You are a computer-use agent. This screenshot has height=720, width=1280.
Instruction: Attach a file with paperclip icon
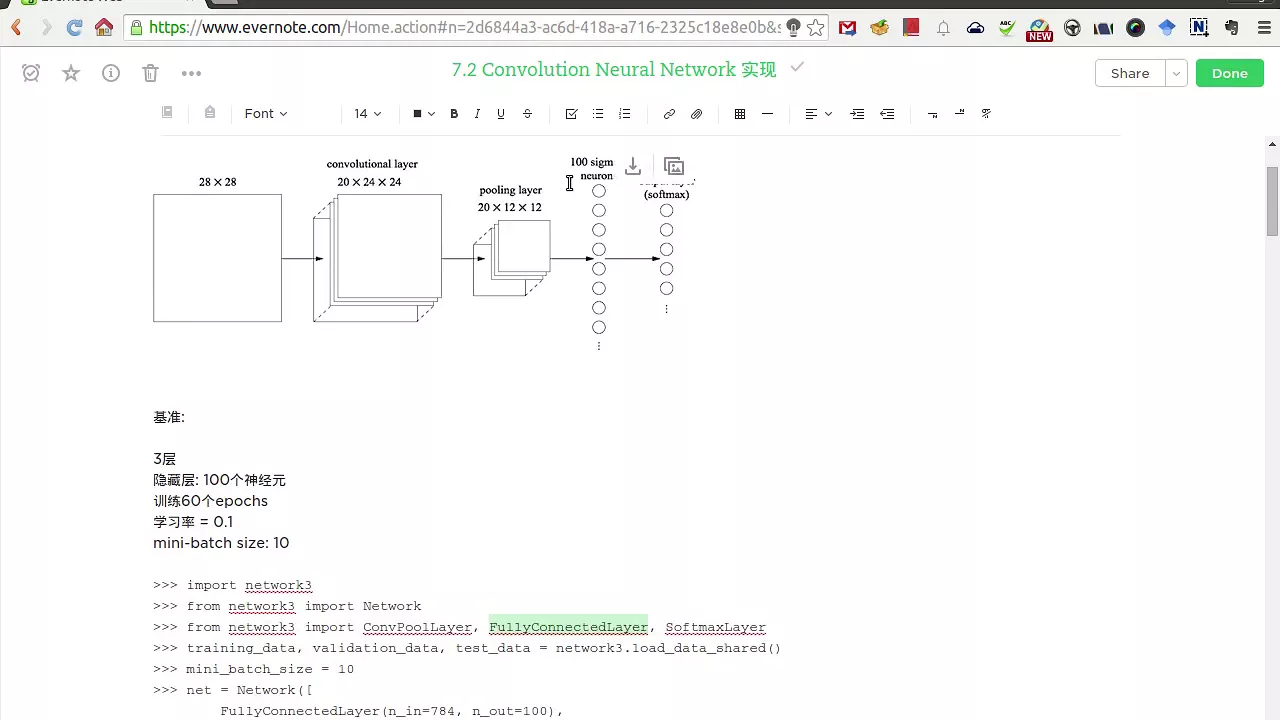(x=697, y=114)
